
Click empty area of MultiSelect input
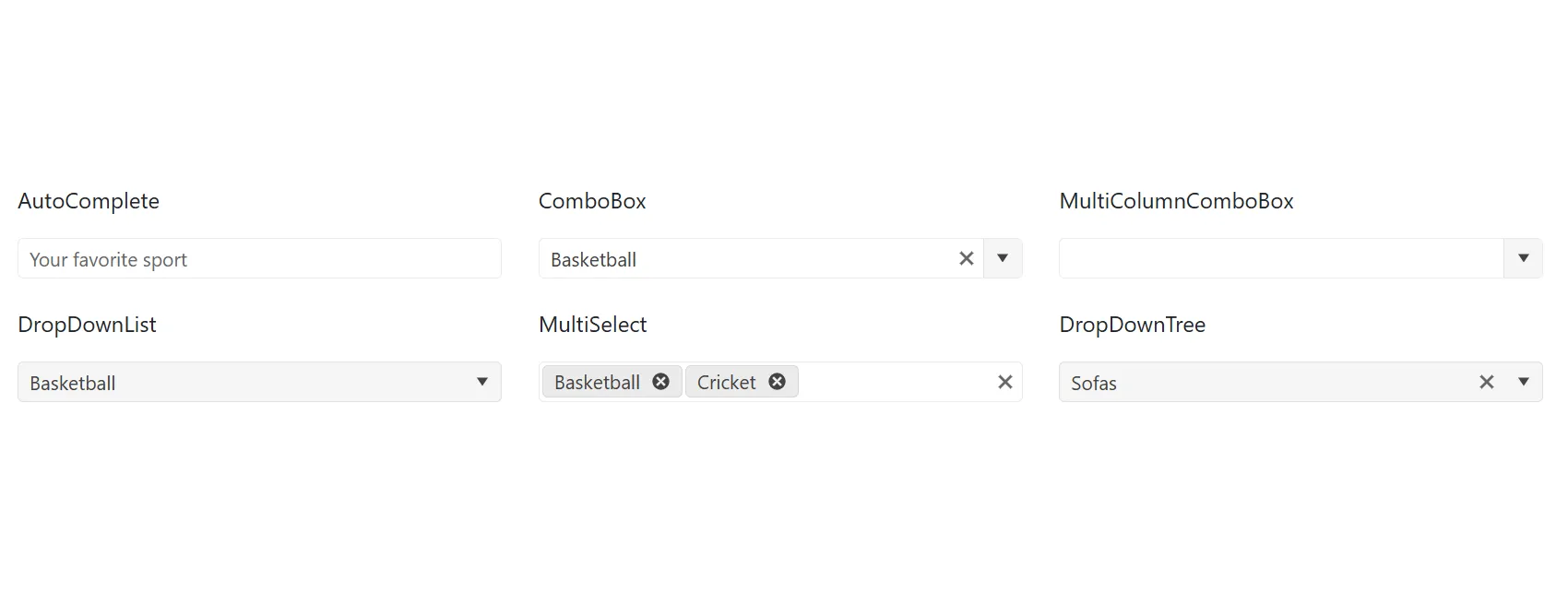pyautogui.click(x=895, y=383)
